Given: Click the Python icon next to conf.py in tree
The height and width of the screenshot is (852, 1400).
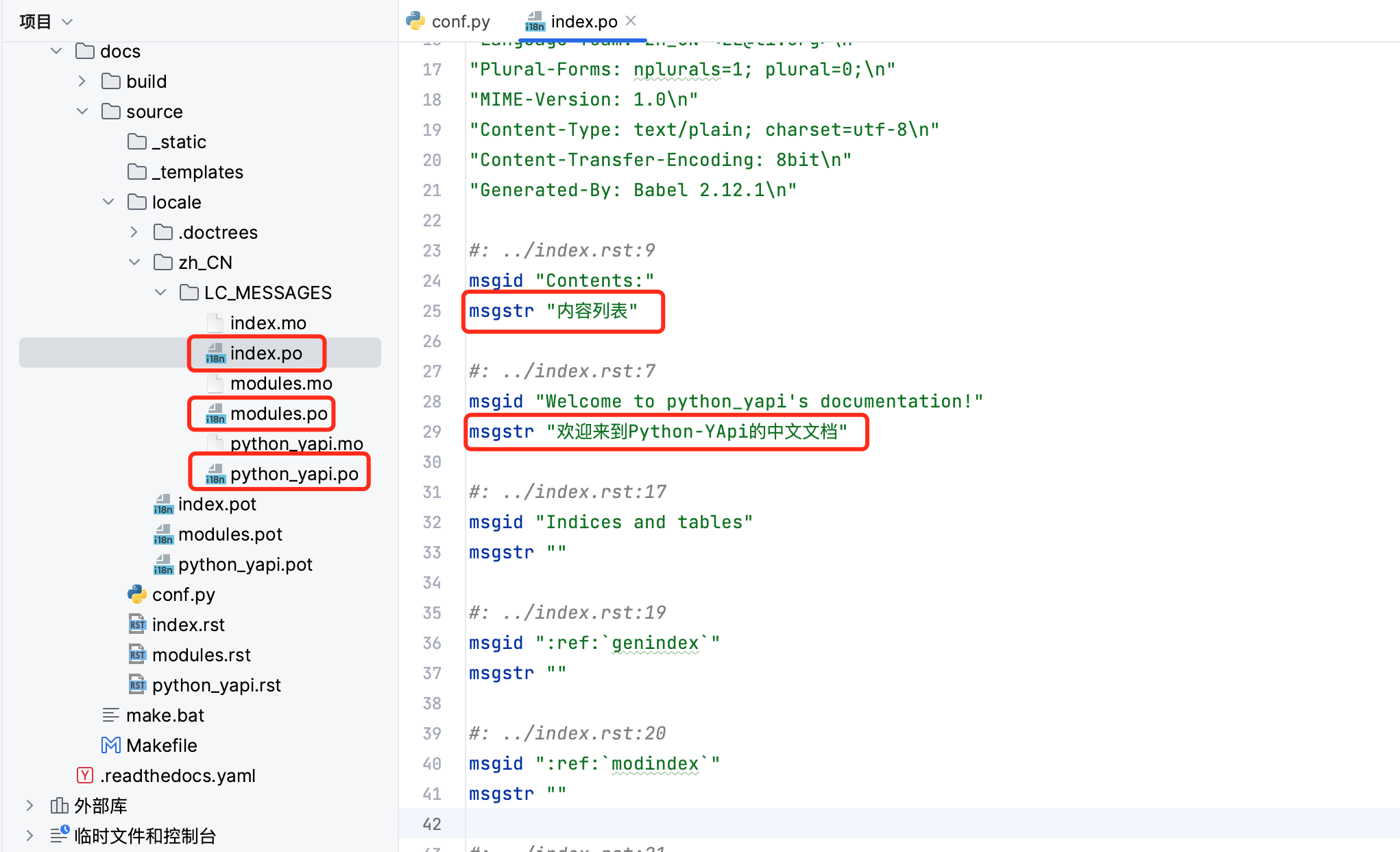Looking at the screenshot, I should pyautogui.click(x=136, y=594).
